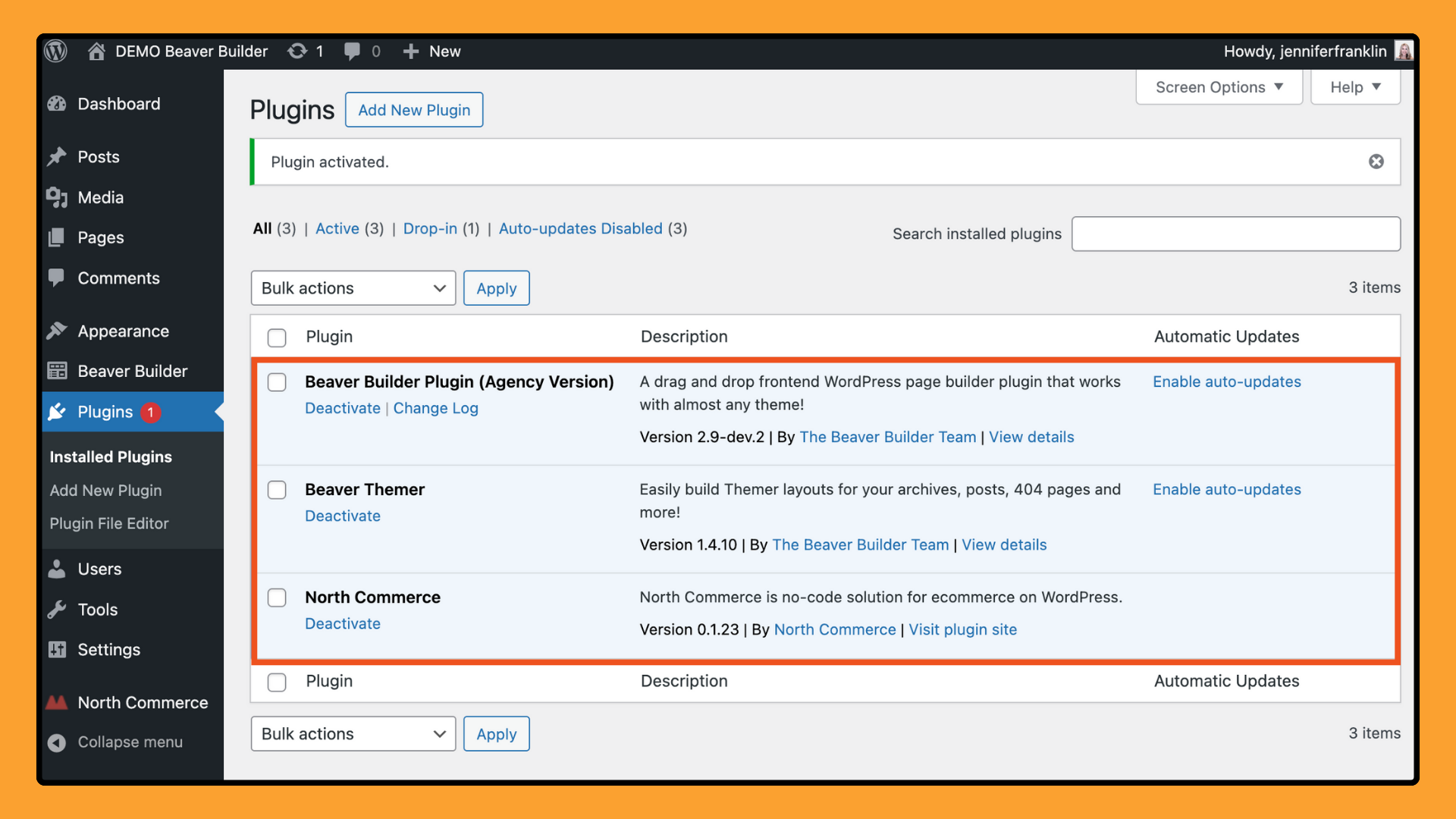Click the bottom Apply button
1456x819 pixels.
tap(497, 734)
